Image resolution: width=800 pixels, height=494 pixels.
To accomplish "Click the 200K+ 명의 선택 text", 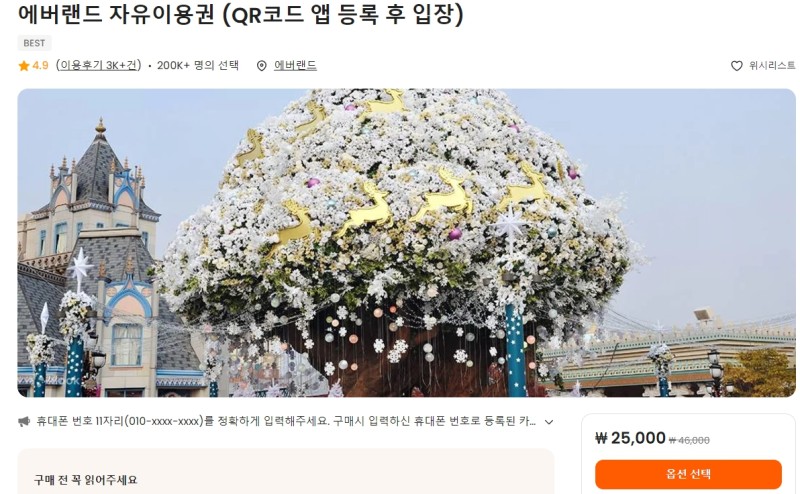I will click(x=198, y=65).
